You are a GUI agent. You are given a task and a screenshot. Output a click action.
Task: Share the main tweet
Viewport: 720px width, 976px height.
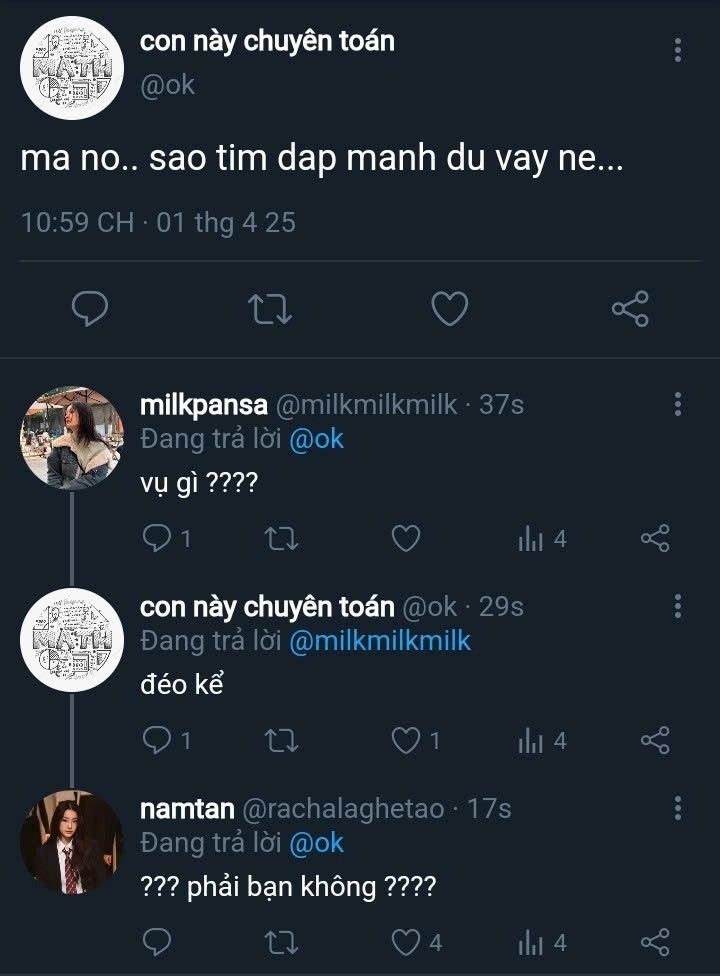coord(630,310)
